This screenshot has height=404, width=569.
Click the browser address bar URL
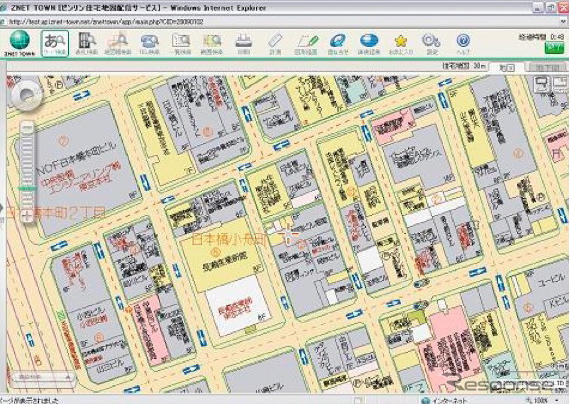(x=106, y=22)
